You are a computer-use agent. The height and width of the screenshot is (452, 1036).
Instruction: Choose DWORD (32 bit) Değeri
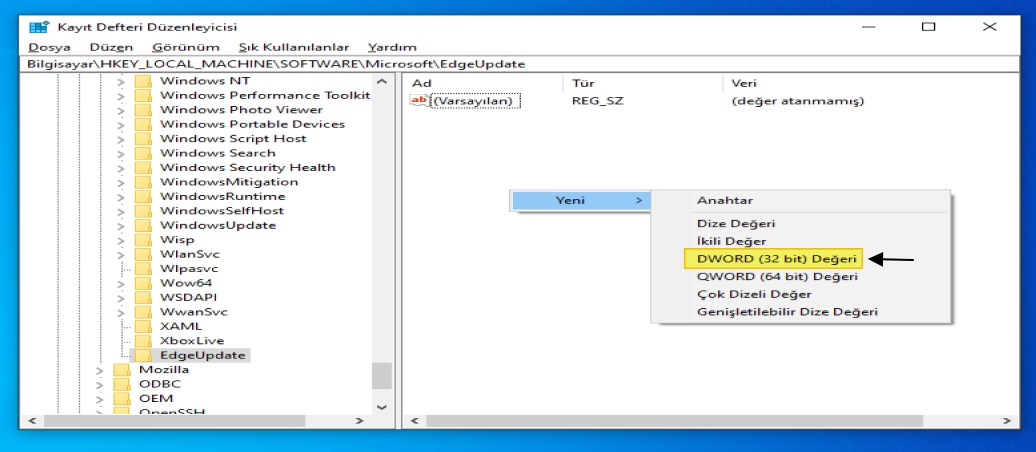(772, 259)
